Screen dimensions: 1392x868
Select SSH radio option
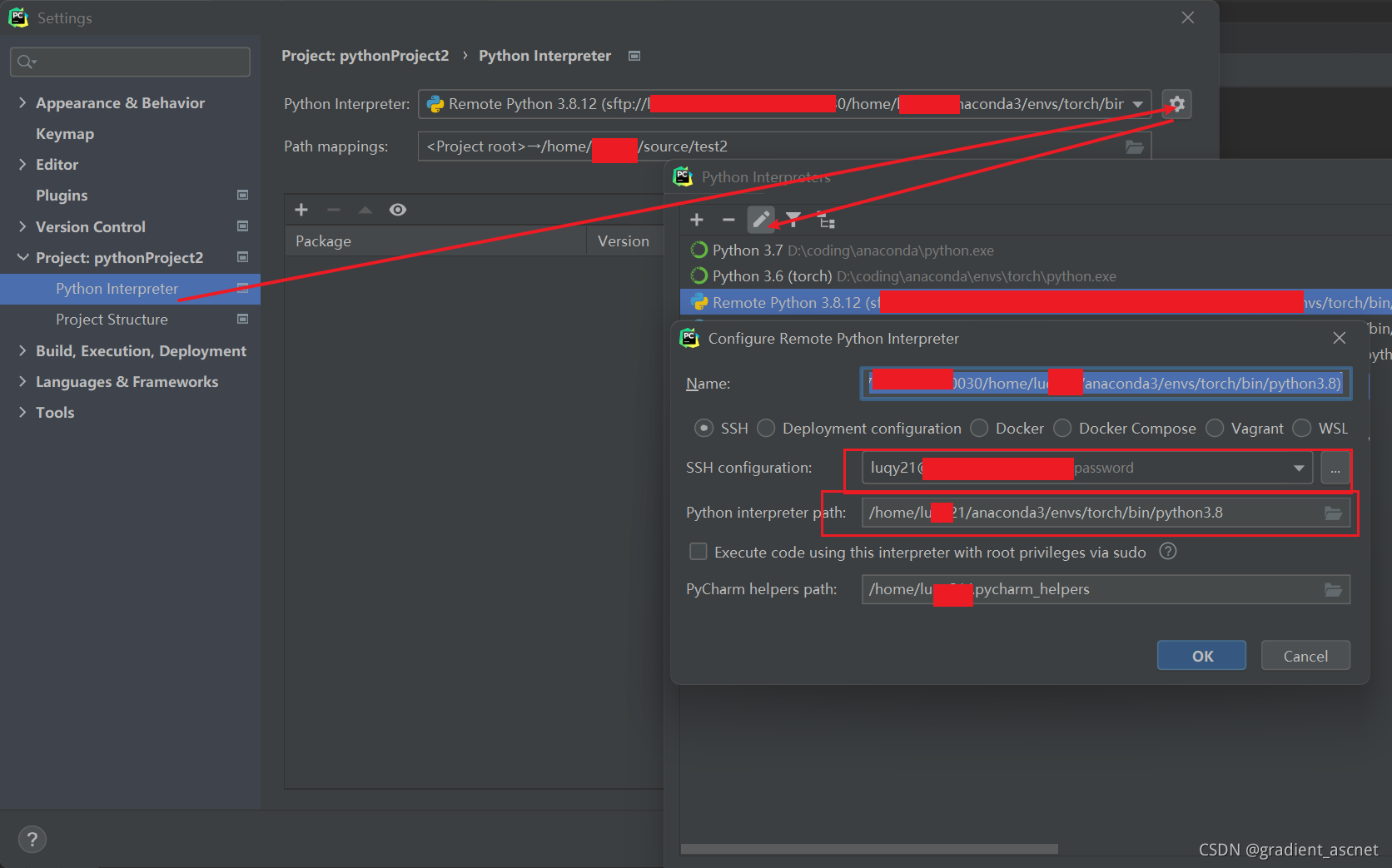[x=703, y=428]
